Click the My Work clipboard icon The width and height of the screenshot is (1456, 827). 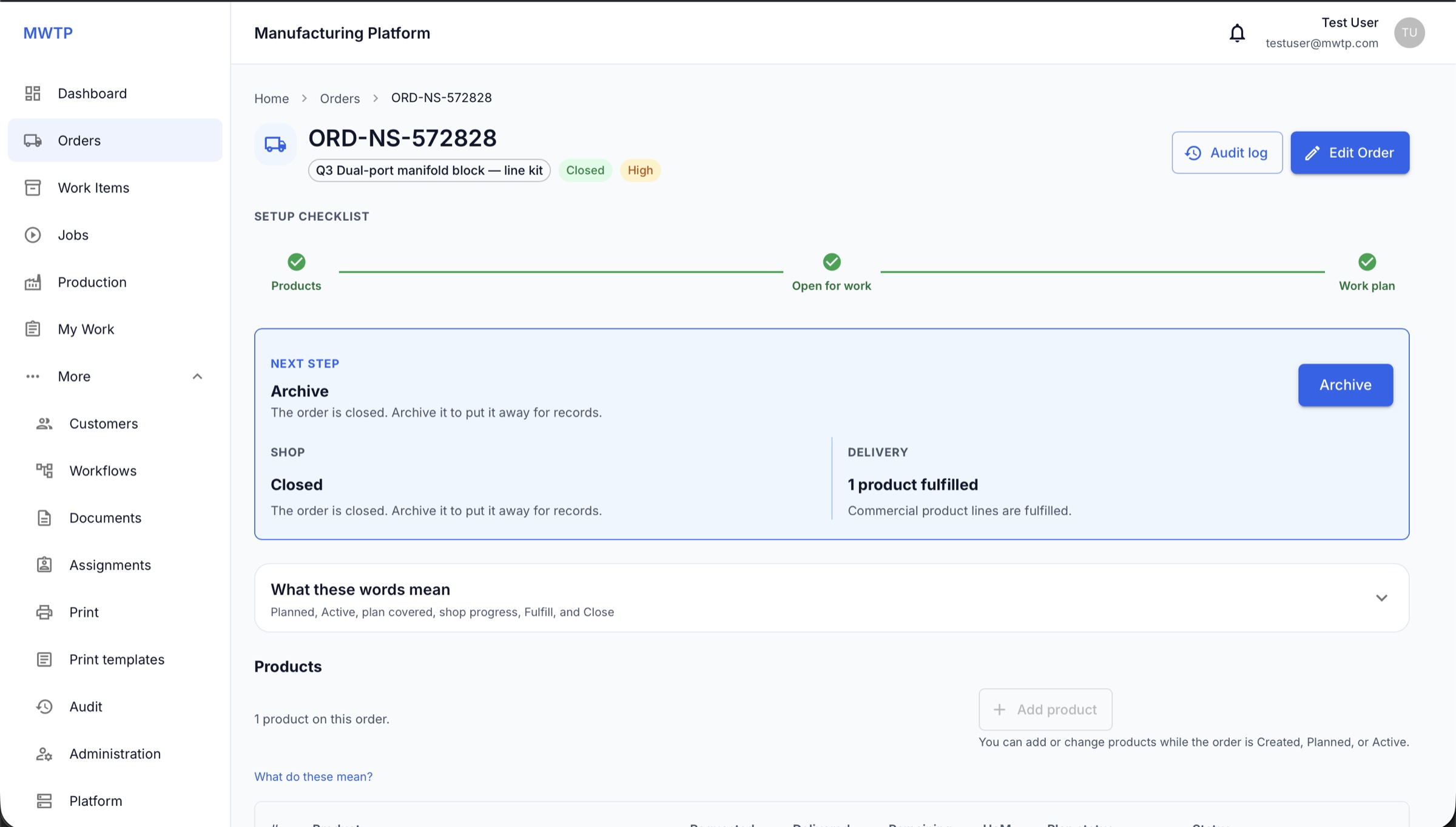coord(33,329)
